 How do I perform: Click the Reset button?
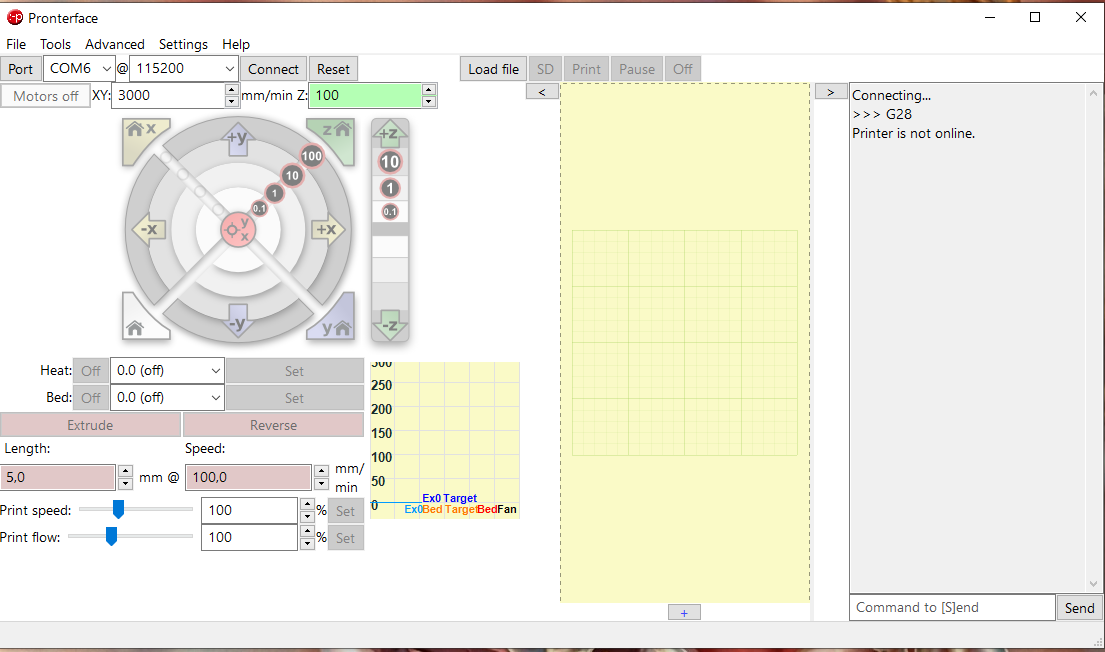pos(333,69)
